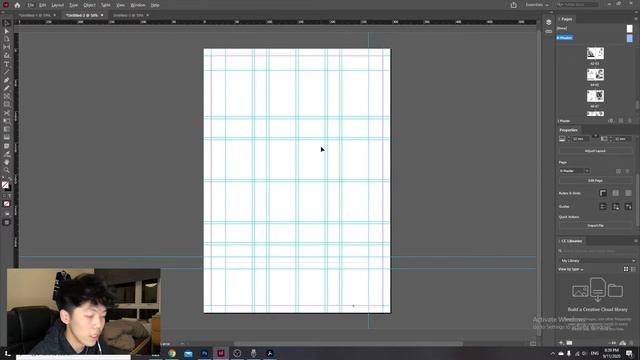
Task: Open the Window menu
Action: tap(138, 5)
